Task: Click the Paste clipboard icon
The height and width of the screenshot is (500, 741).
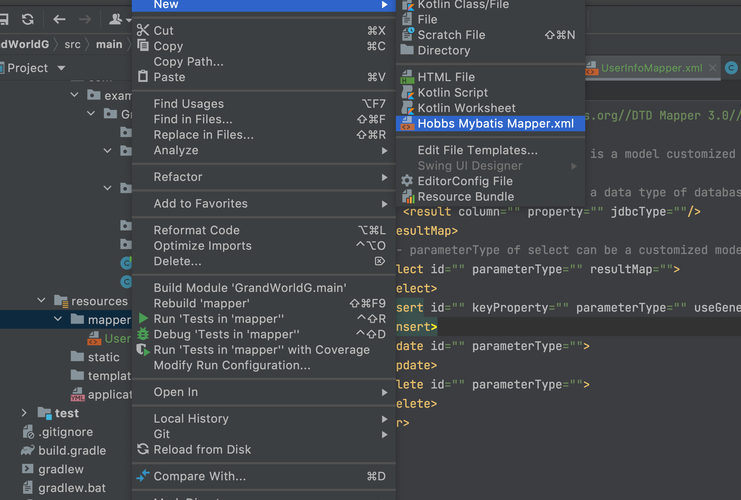Action: 143,77
